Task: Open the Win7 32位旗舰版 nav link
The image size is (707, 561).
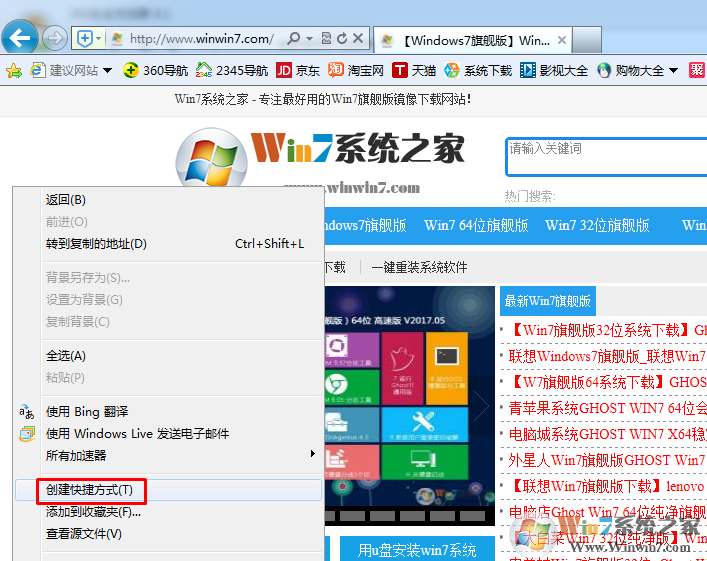Action: point(597,225)
